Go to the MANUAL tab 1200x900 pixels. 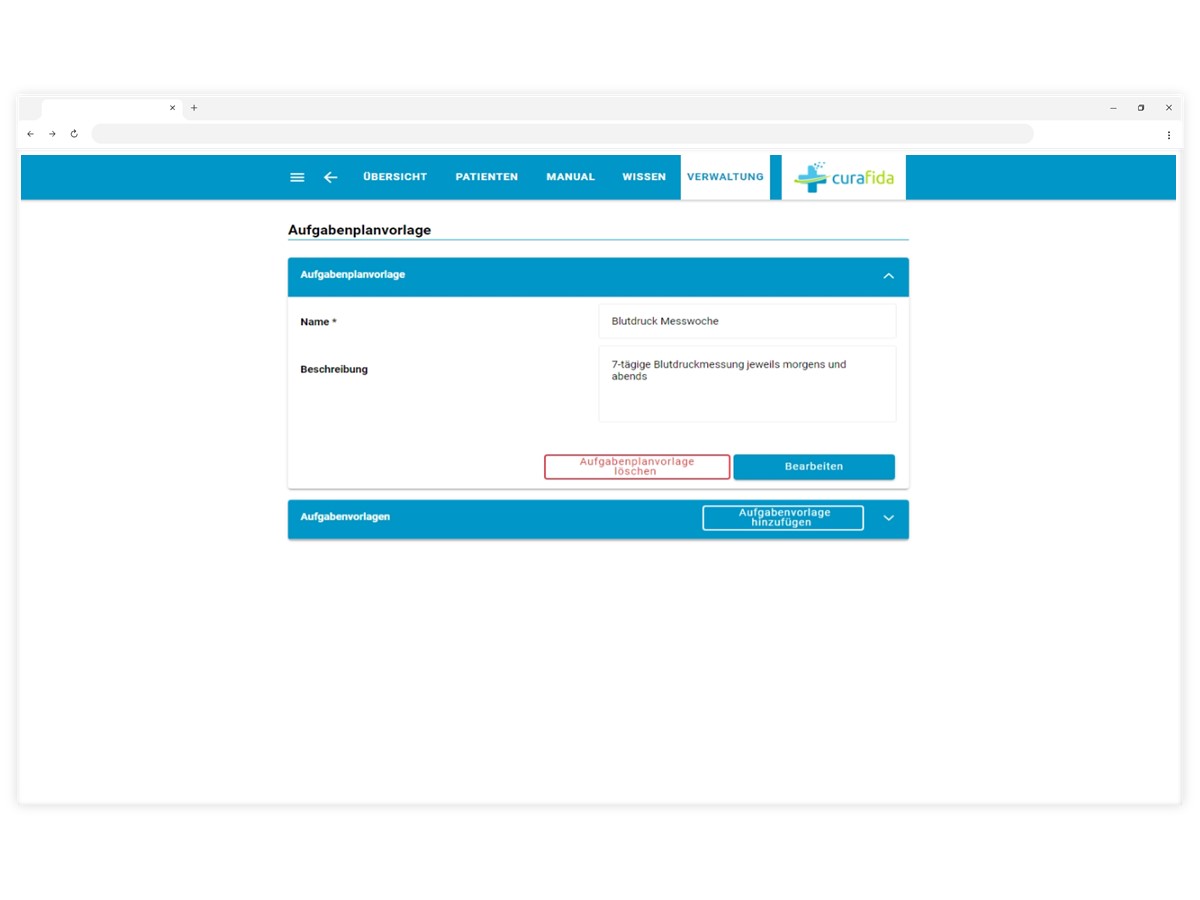pyautogui.click(x=570, y=177)
